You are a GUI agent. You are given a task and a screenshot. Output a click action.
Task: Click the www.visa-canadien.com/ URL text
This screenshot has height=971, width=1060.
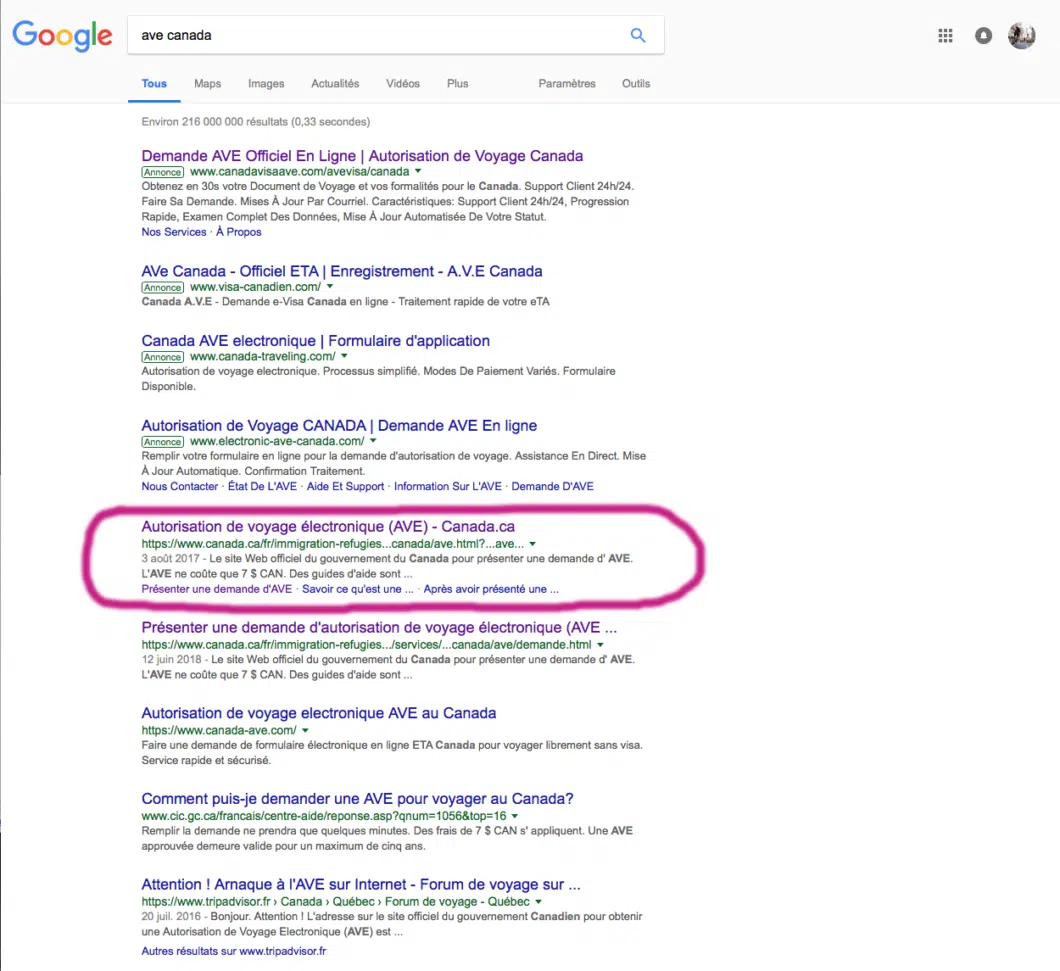(x=256, y=287)
